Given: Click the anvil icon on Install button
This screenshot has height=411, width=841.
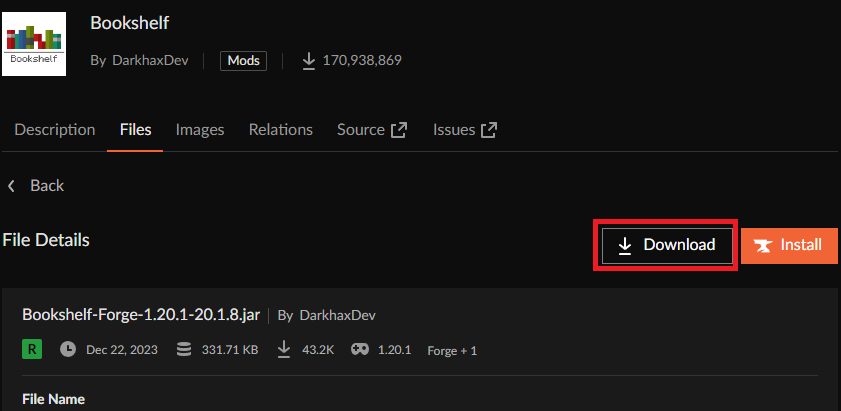Looking at the screenshot, I should (763, 246).
